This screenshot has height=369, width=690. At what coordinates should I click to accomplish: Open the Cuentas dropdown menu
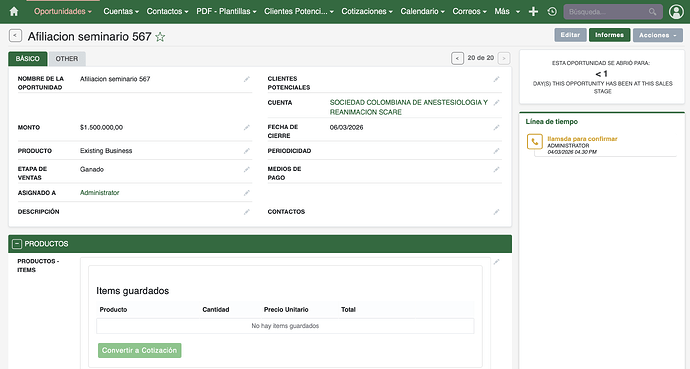tap(121, 11)
